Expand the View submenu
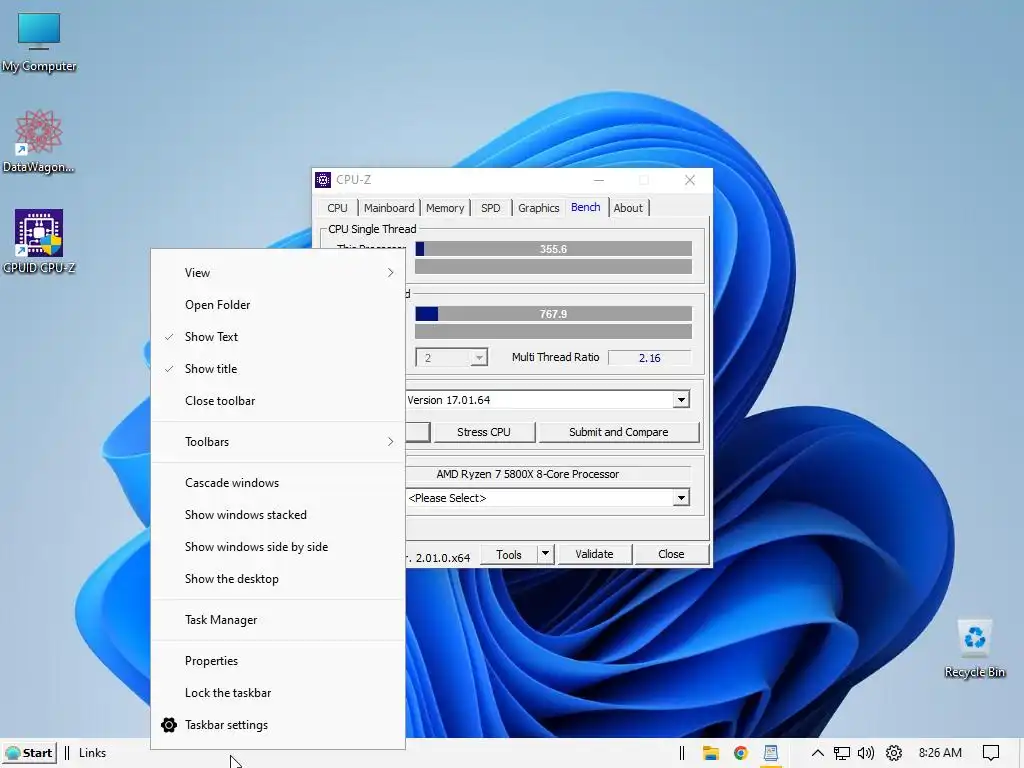The width and height of the screenshot is (1024, 768). (278, 273)
